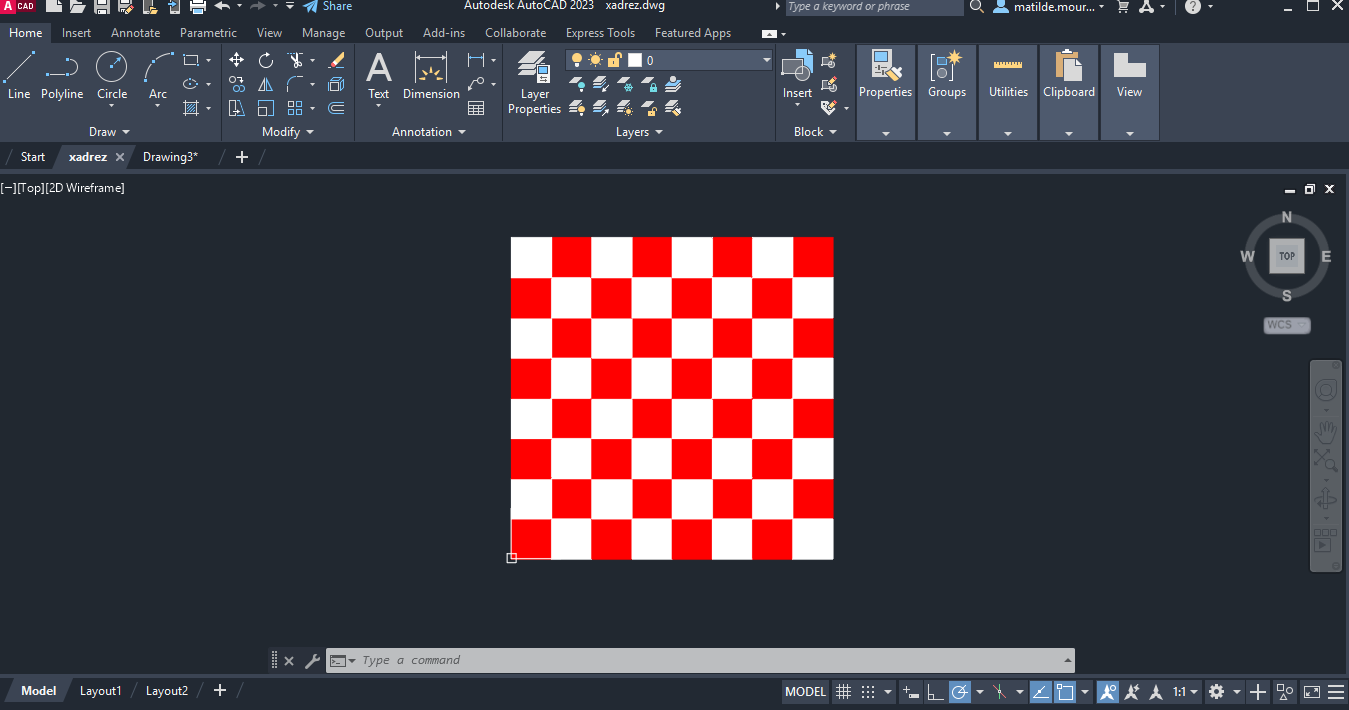The width and height of the screenshot is (1349, 710).
Task: Open the Drawing3* document tab
Action: (x=170, y=157)
